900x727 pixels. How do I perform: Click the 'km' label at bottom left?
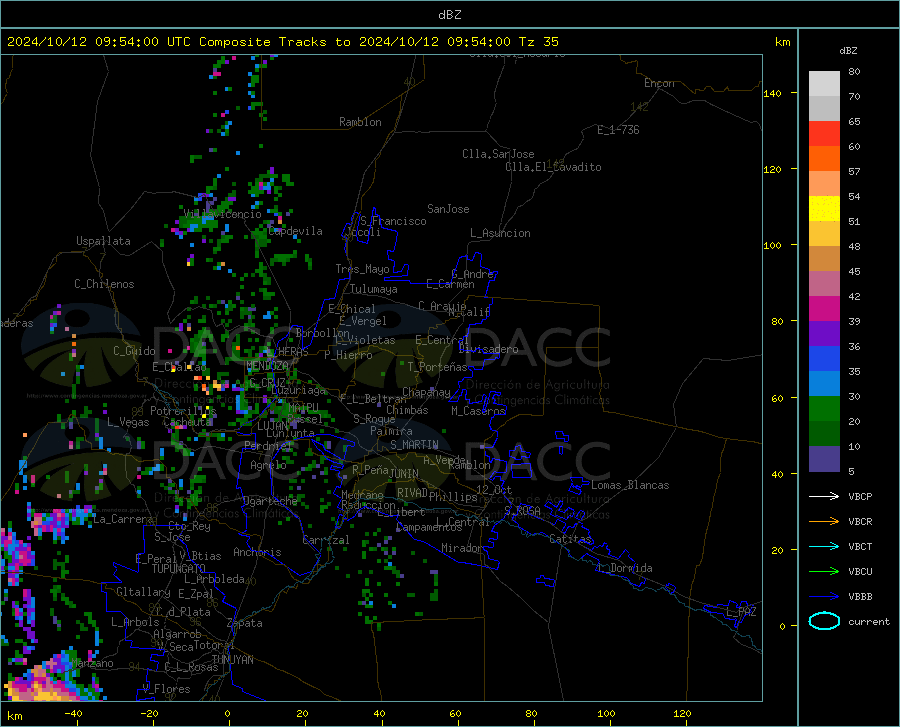coord(14,716)
